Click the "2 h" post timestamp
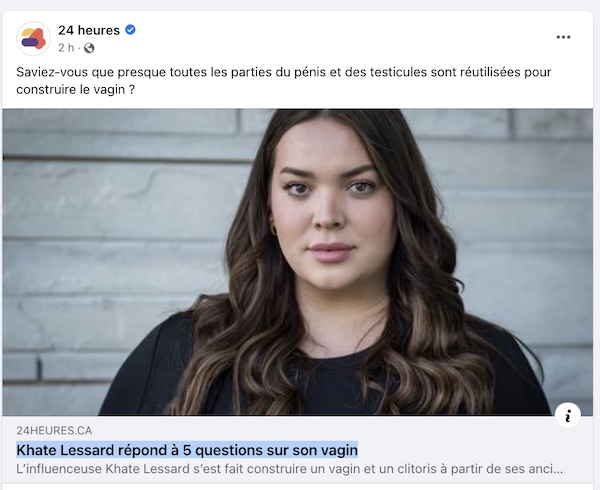The height and width of the screenshot is (490, 600). click(x=66, y=48)
